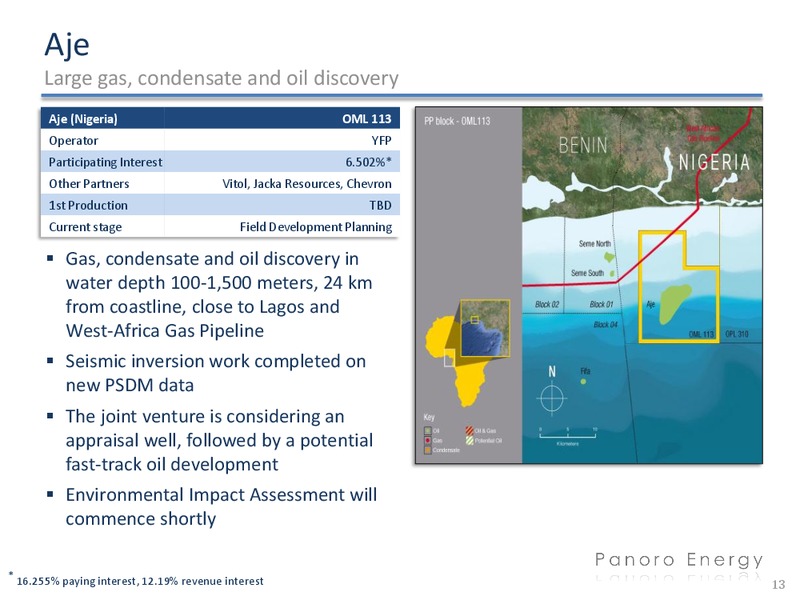The width and height of the screenshot is (800, 600).
Task: Click subtitle 'Large gas, condensate and oil discovery'
Action: [221, 78]
